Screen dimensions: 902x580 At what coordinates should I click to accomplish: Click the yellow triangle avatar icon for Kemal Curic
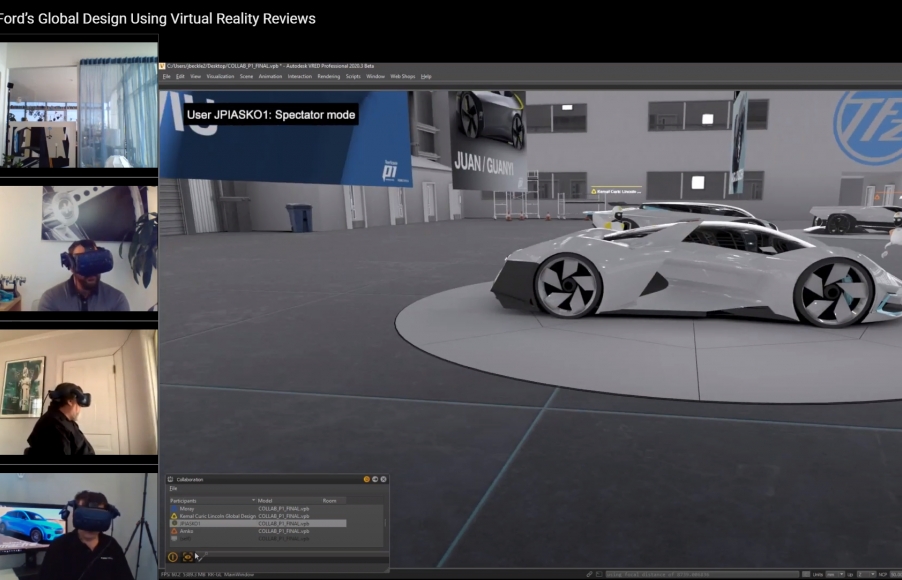pyautogui.click(x=174, y=516)
